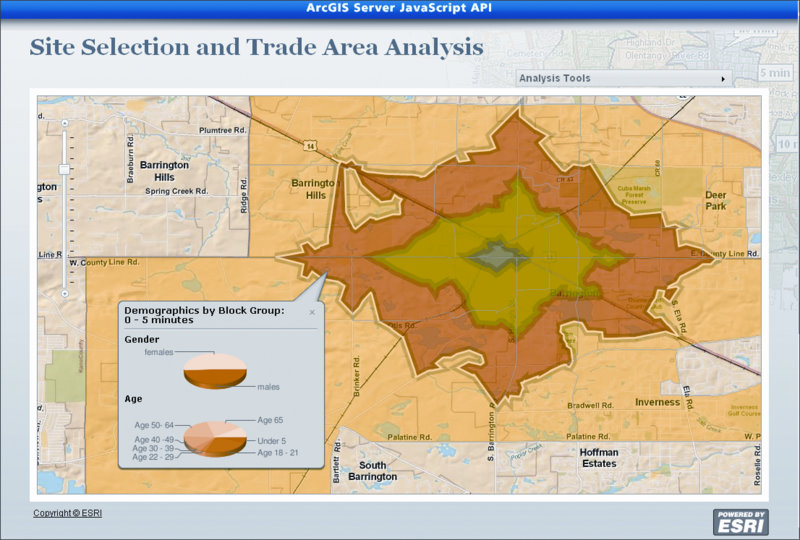Click the 'Plumtree Rd.' map label
The image size is (800, 540).
[222, 130]
